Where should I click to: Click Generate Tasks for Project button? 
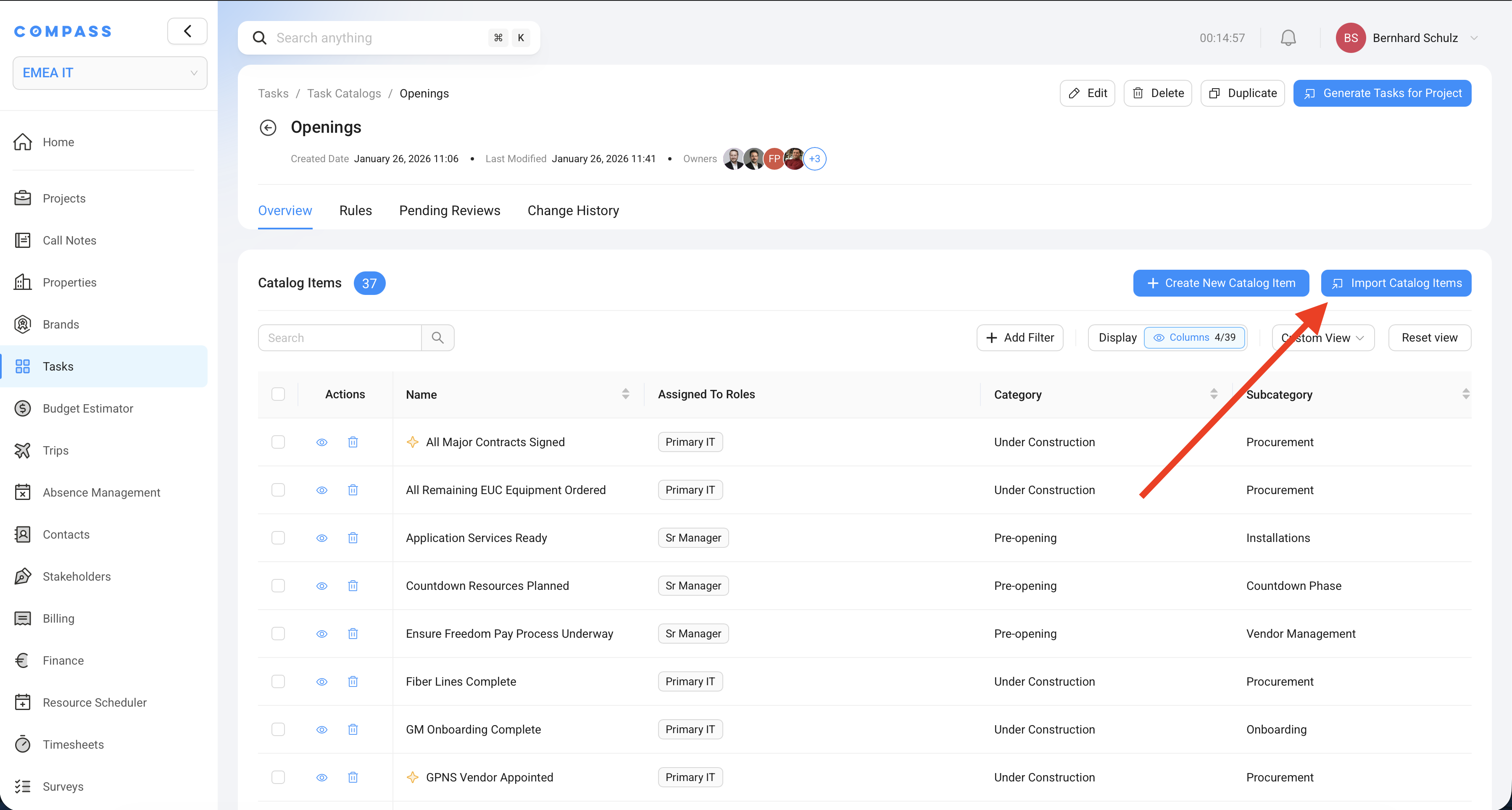coord(1382,93)
